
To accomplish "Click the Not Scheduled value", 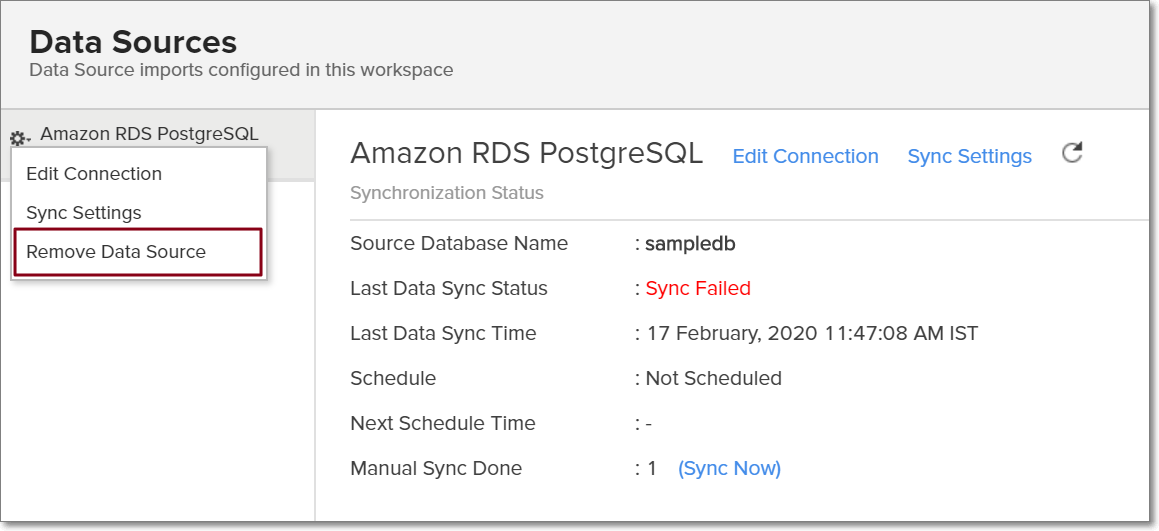I will (x=714, y=378).
